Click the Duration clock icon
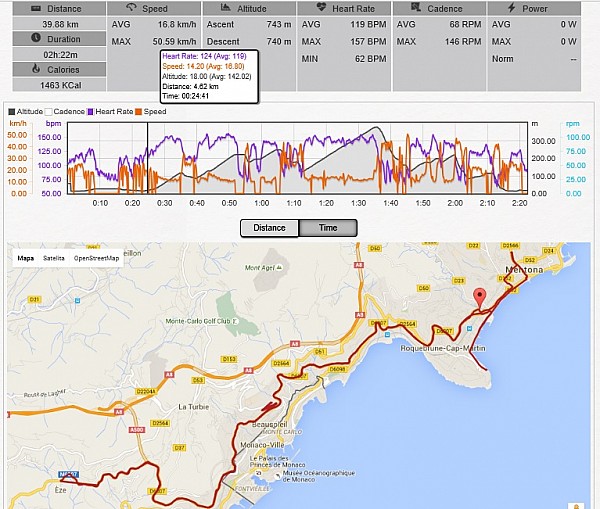The image size is (600, 509). (x=22, y=38)
